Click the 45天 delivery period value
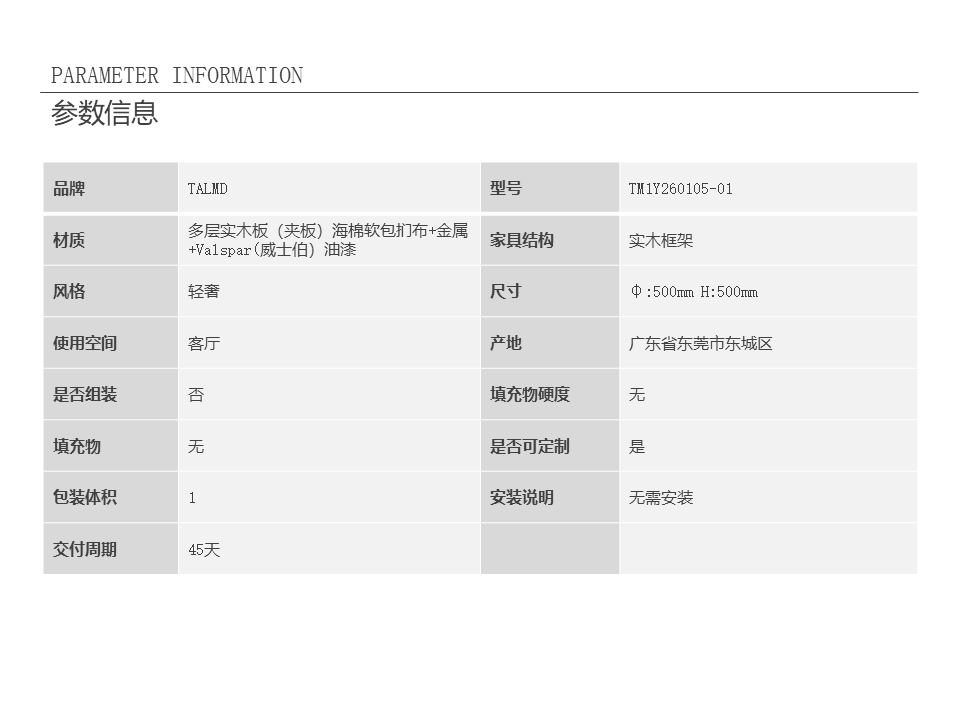The image size is (960, 720). click(204, 550)
